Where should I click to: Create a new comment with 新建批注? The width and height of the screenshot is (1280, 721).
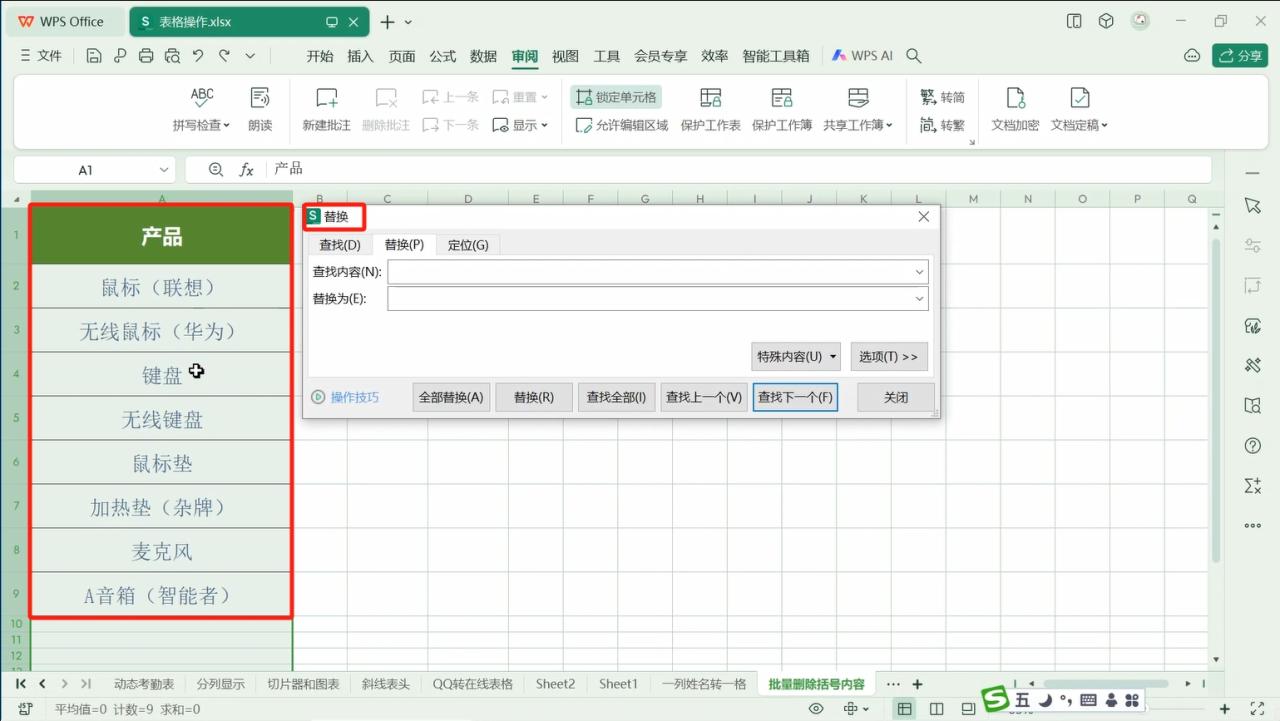[327, 110]
